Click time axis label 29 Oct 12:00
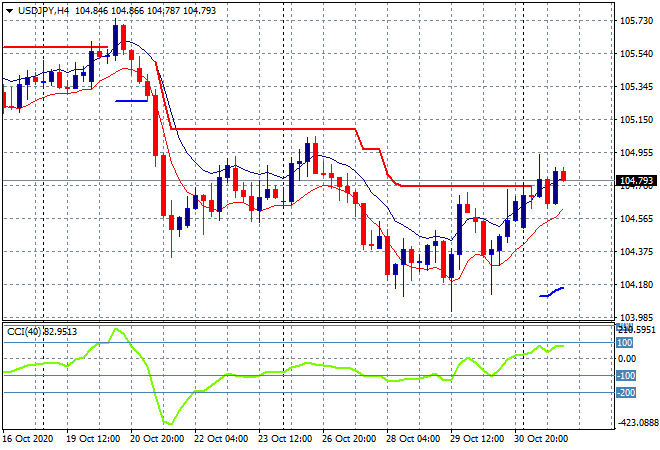The height and width of the screenshot is (450, 660). pos(477,439)
